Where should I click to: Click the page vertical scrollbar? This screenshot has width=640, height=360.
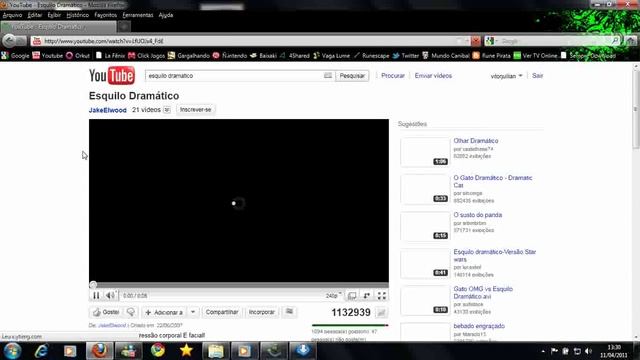tap(636, 108)
